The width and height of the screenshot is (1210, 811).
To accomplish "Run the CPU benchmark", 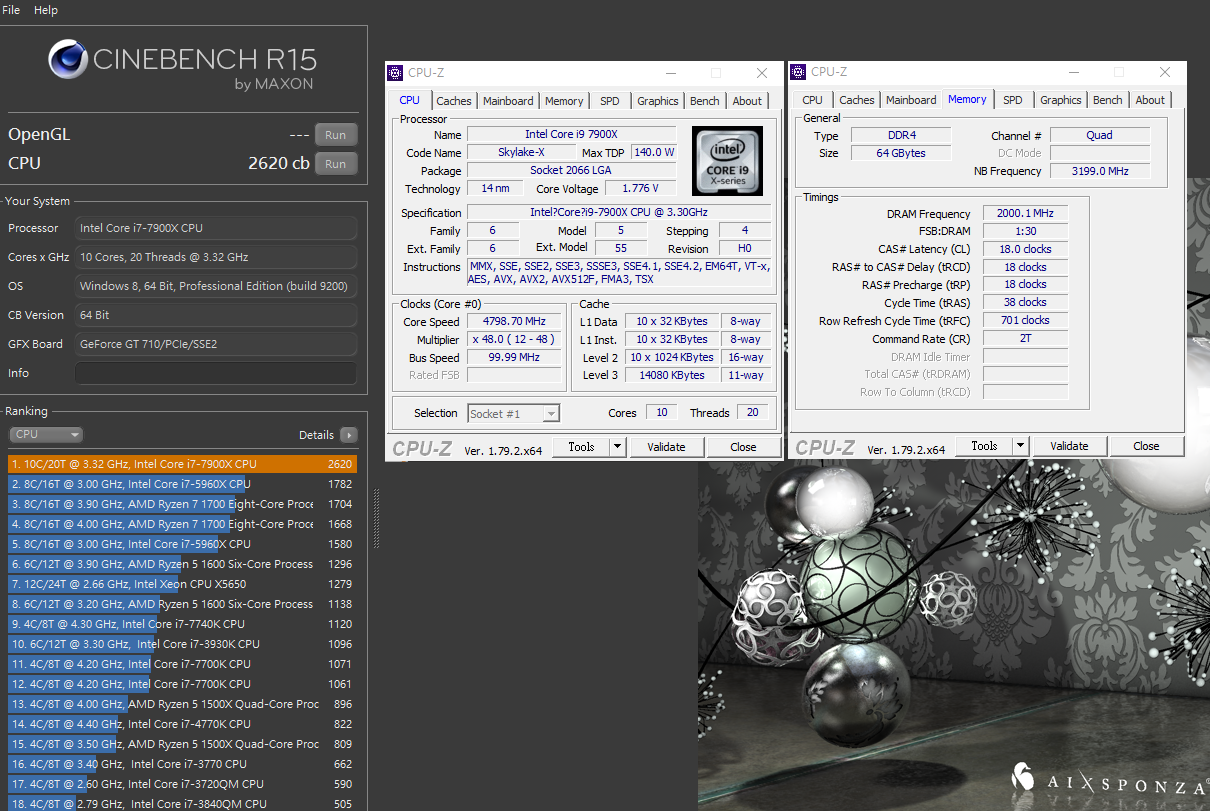I will point(336,164).
